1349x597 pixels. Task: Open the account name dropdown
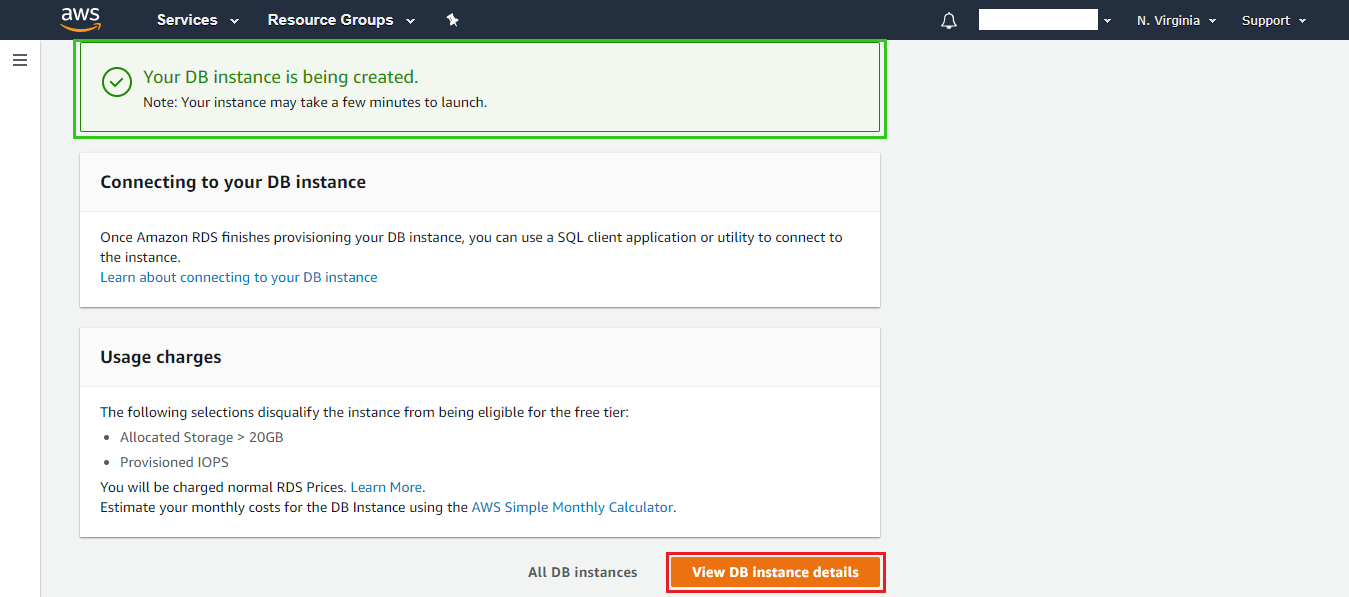(1045, 20)
